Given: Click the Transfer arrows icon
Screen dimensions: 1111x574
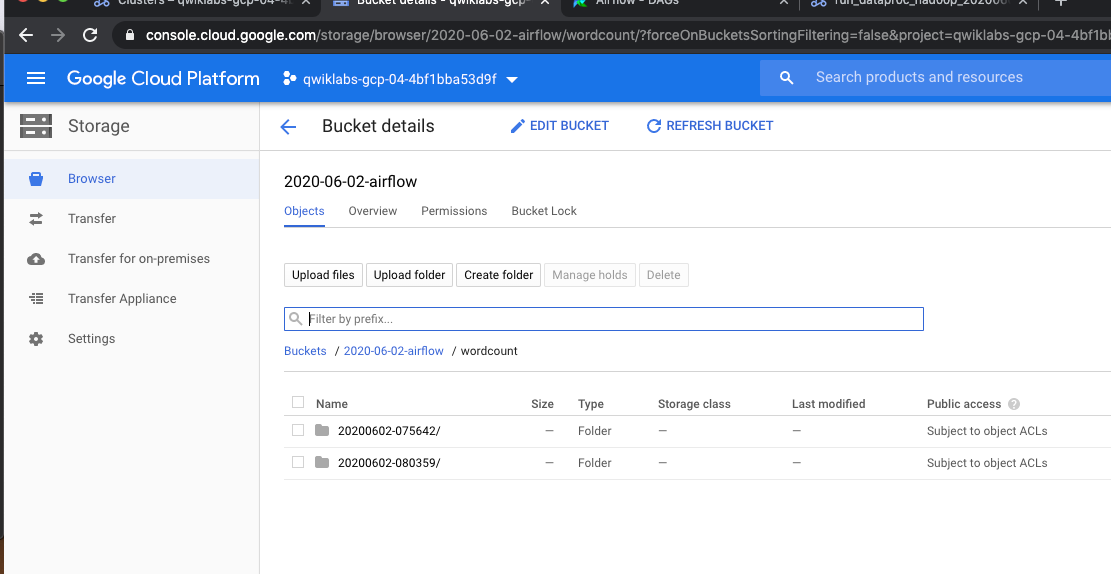Looking at the screenshot, I should point(36,219).
